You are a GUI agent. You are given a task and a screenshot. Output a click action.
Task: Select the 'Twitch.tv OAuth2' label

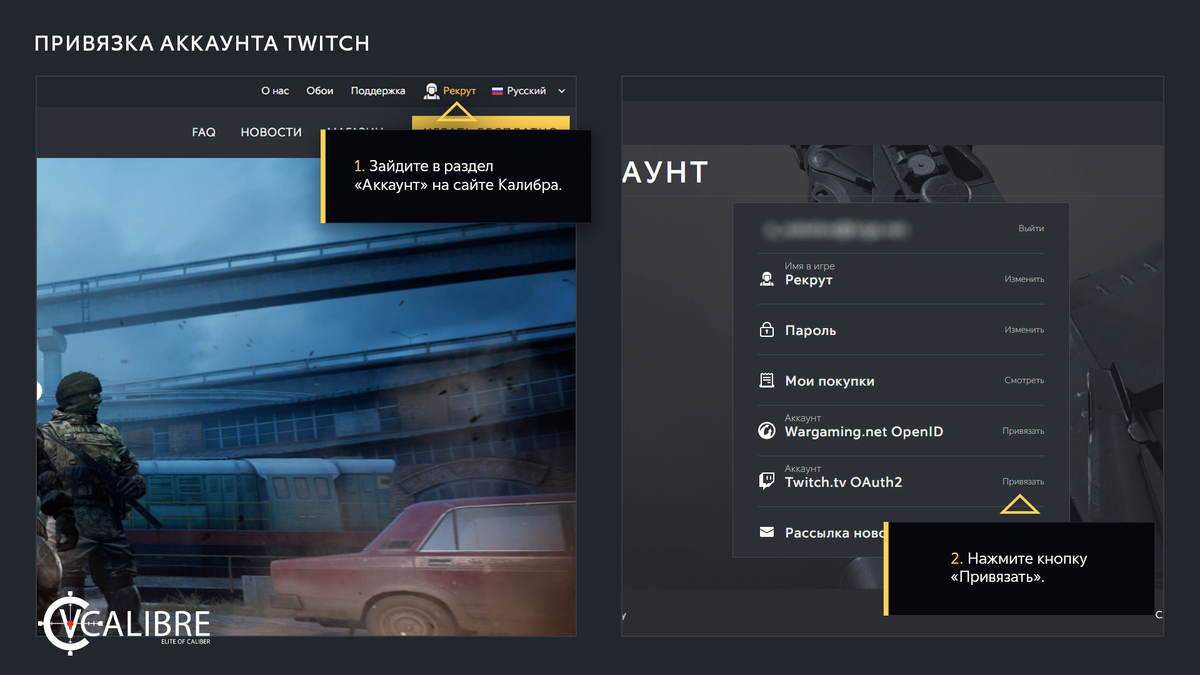844,482
